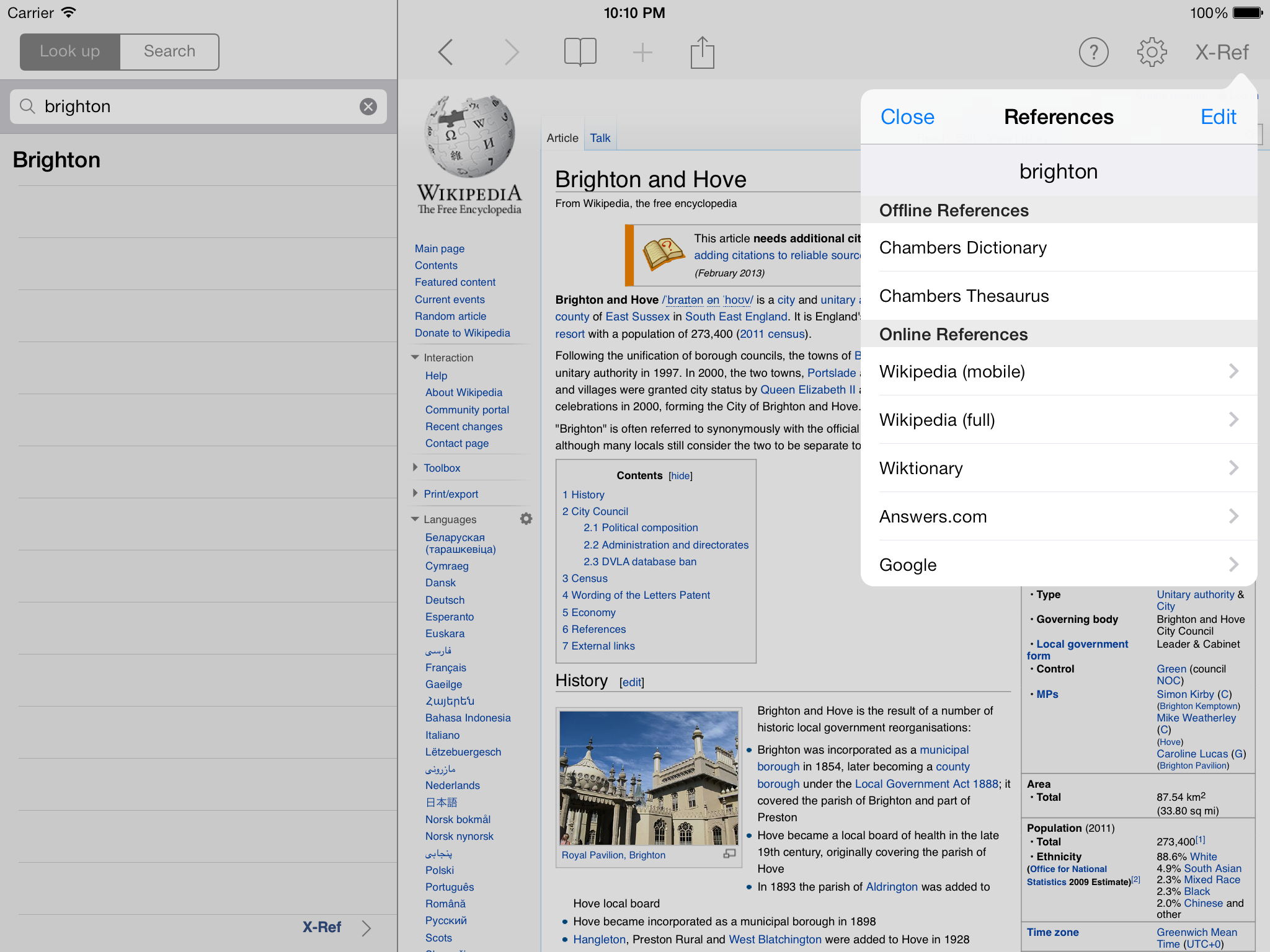This screenshot has width=1270, height=952.
Task: Expand the Toolbox sidebar section
Action: pos(442,468)
